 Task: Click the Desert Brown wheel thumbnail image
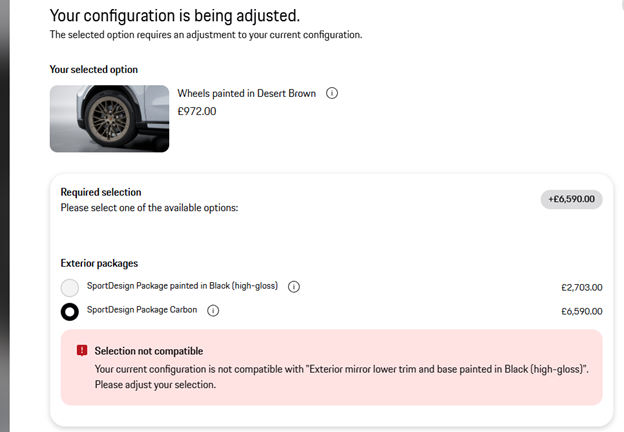point(109,119)
